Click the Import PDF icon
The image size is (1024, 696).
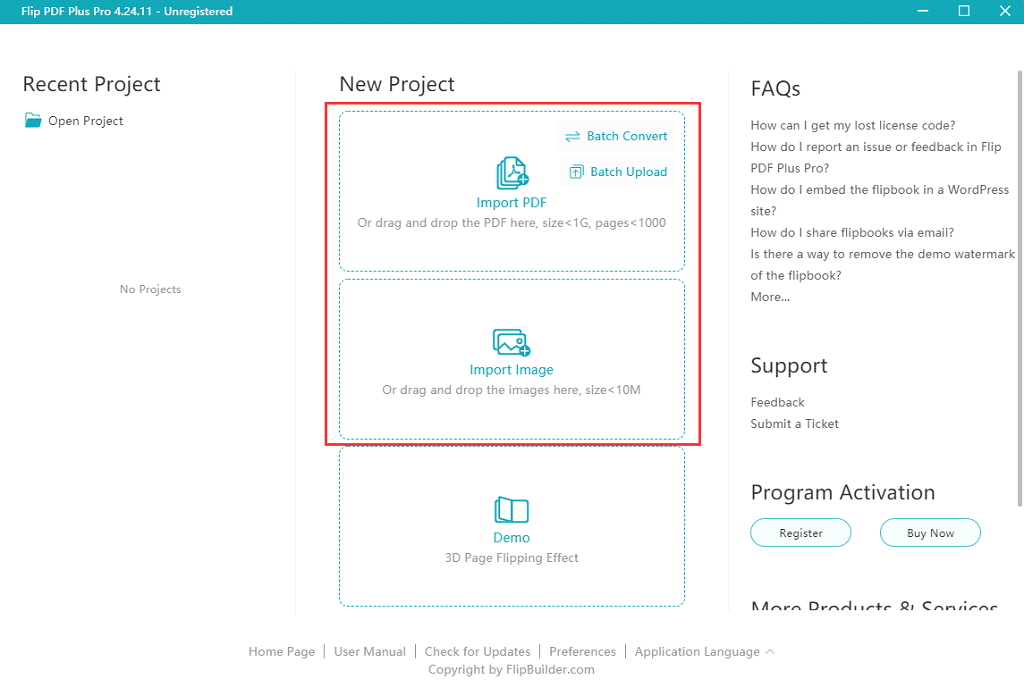(x=512, y=174)
